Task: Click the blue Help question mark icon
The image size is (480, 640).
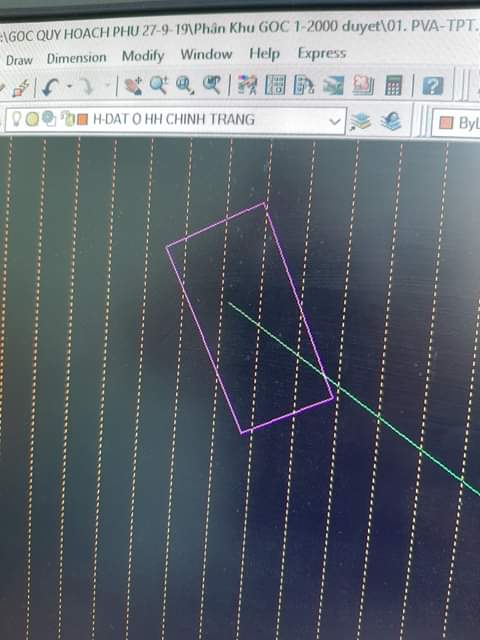Action: (x=433, y=86)
